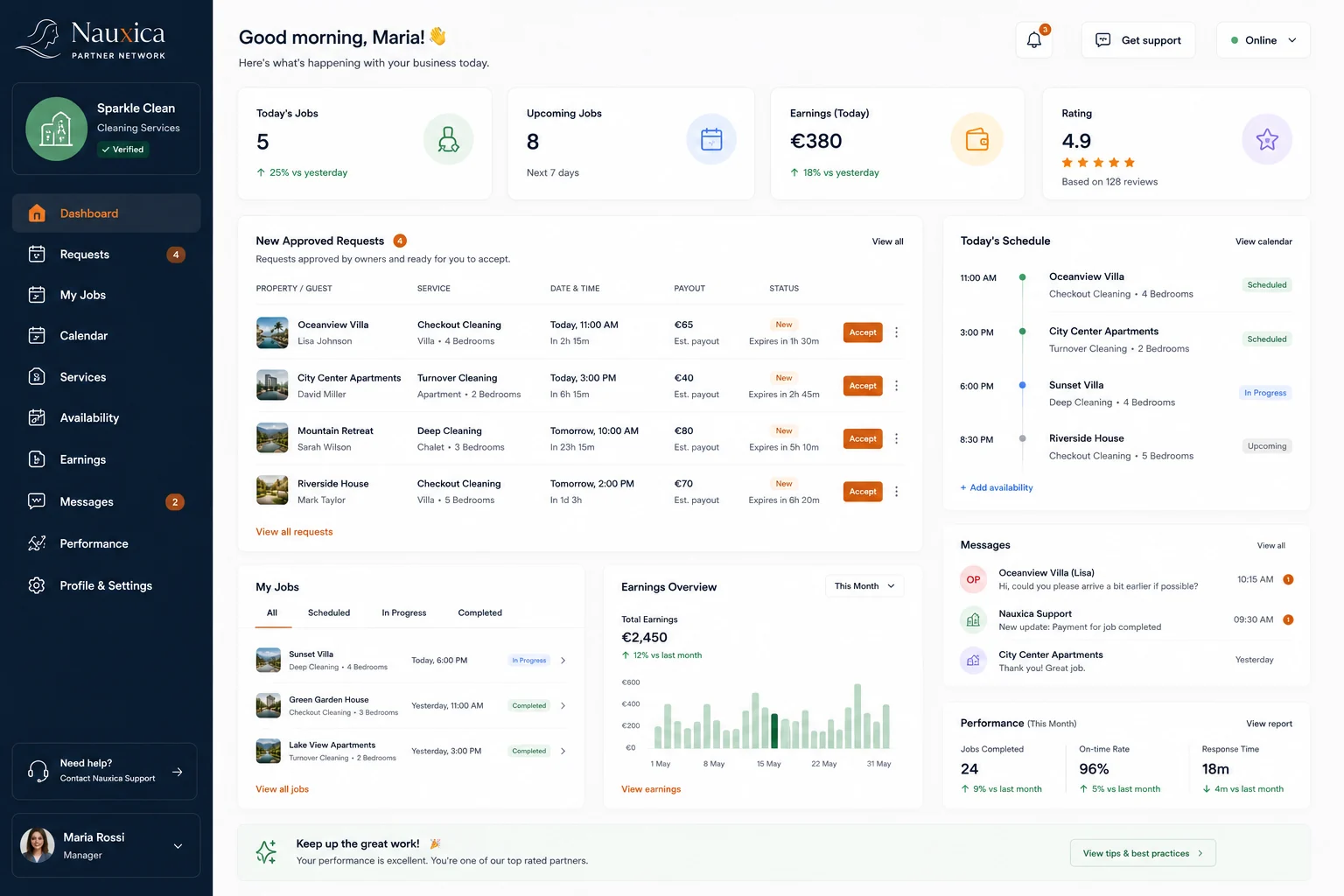Open the Online status dropdown

(x=1263, y=40)
